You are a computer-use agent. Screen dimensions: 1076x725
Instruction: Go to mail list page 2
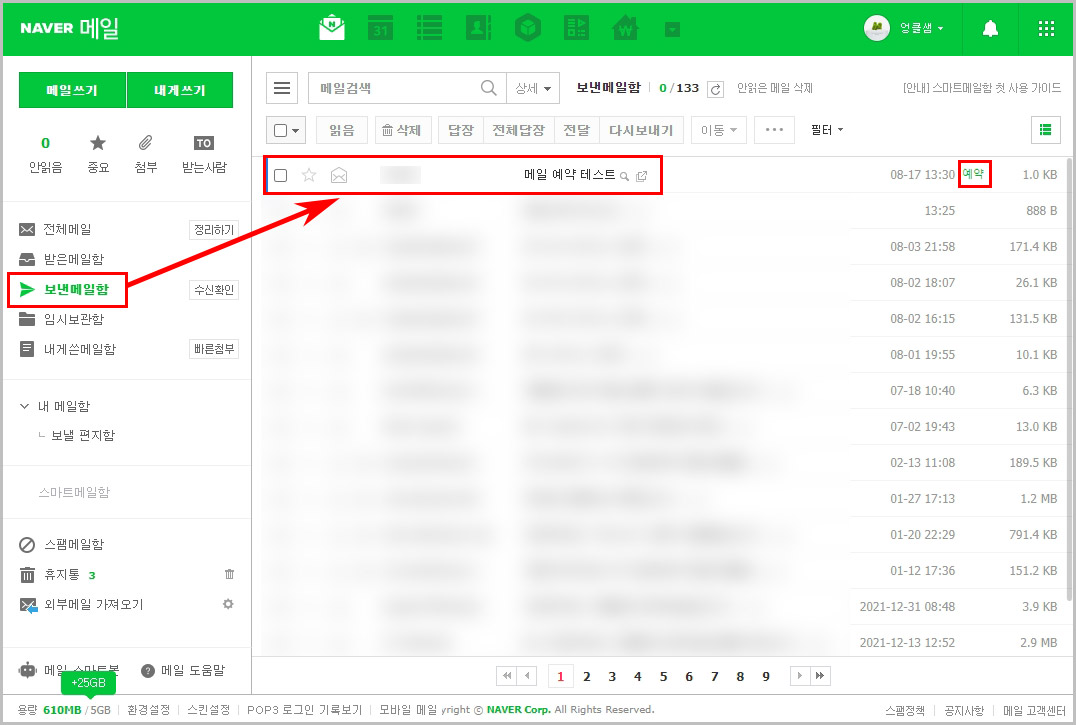click(586, 676)
